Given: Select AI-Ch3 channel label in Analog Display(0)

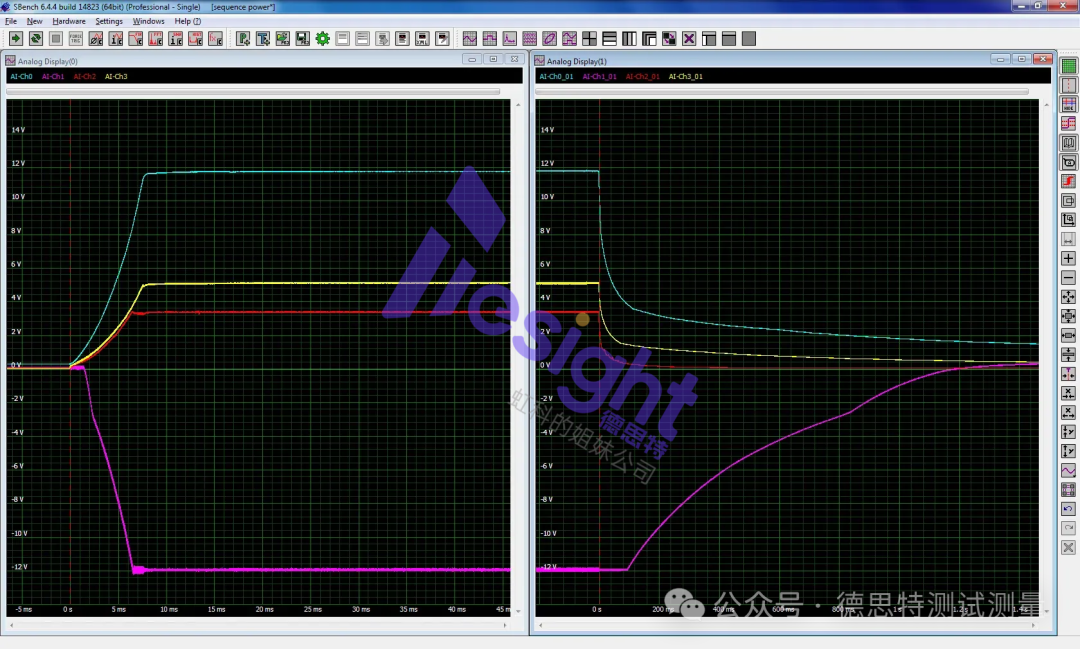Looking at the screenshot, I should tap(116, 76).
